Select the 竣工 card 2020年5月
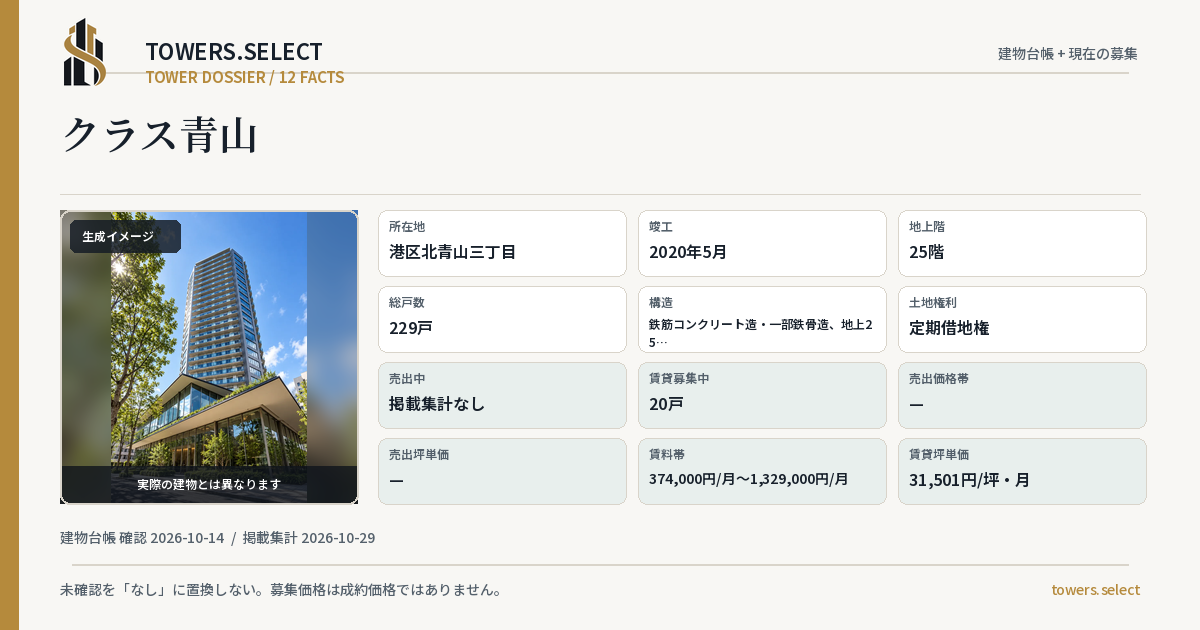Screen dimensions: 1200x630 pyautogui.click(x=762, y=243)
